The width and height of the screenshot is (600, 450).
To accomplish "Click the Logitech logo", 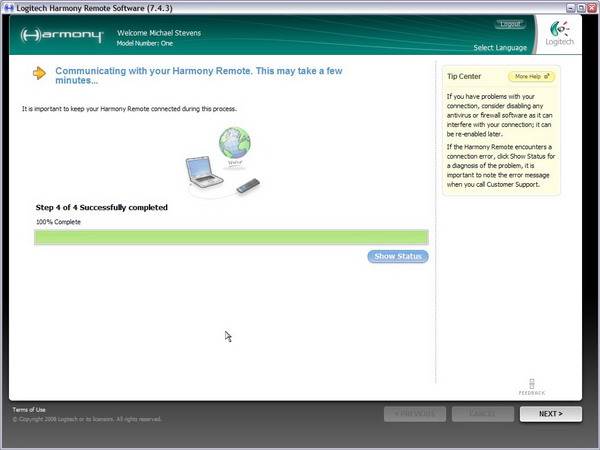I will [559, 34].
